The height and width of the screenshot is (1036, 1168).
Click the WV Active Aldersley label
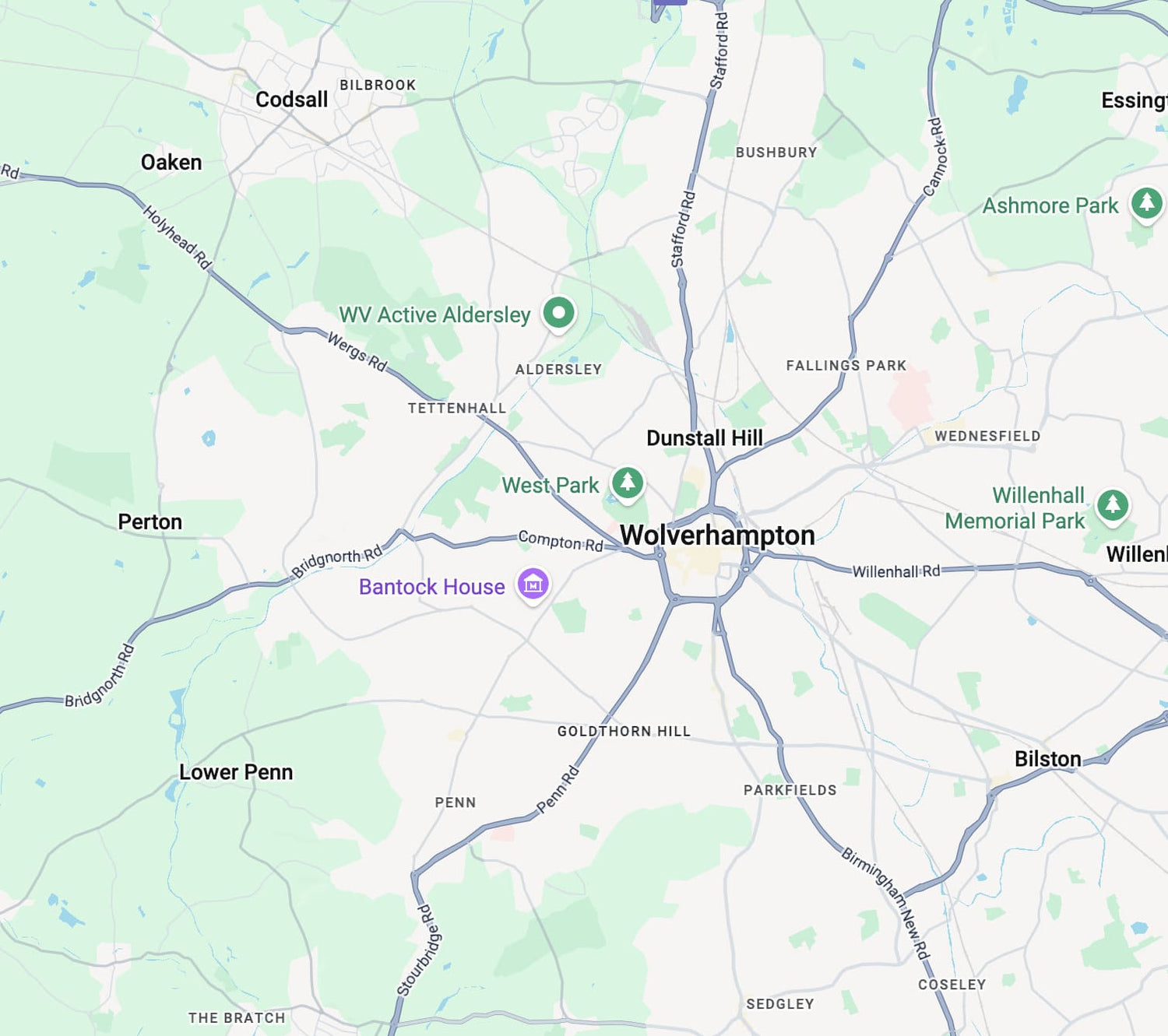[434, 314]
